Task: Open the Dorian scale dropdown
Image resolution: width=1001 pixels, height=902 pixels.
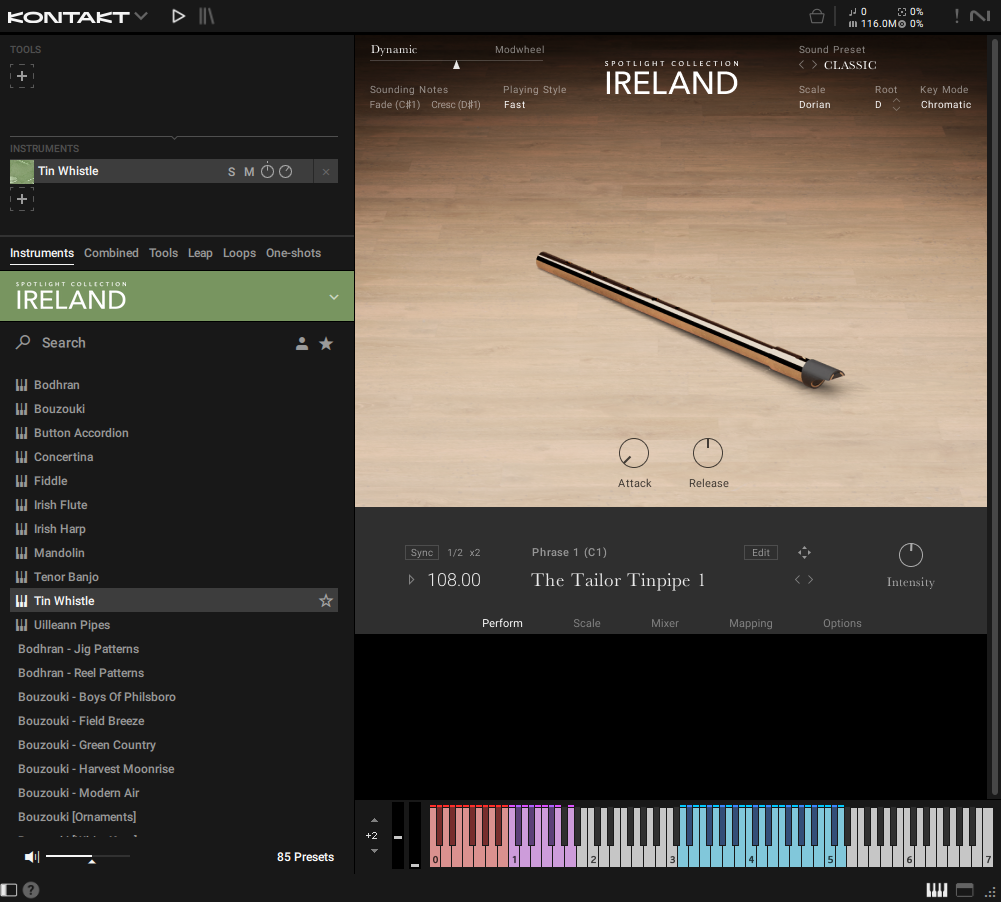Action: coord(815,105)
